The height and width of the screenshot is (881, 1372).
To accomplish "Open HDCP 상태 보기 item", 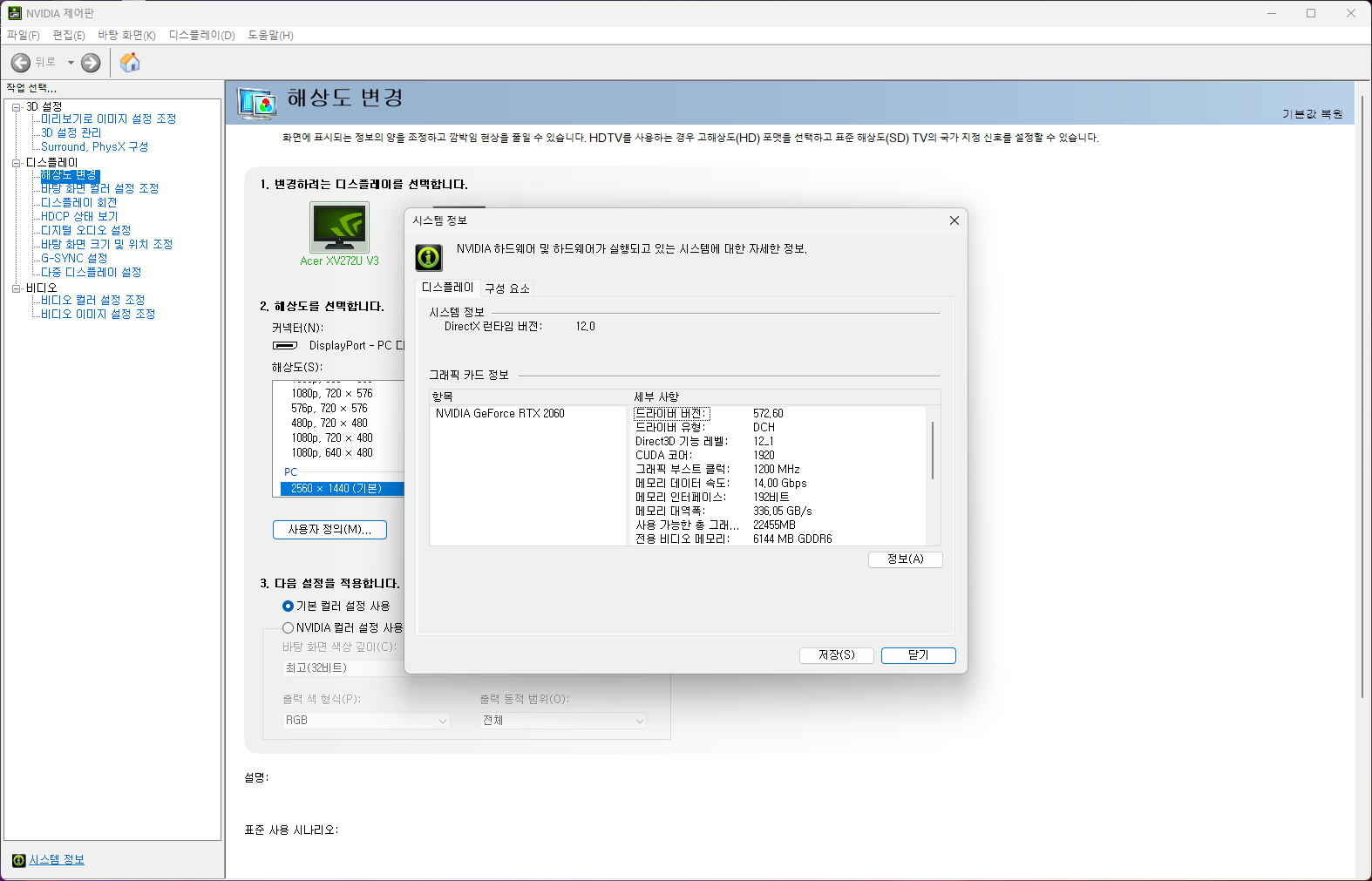I will click(x=79, y=216).
